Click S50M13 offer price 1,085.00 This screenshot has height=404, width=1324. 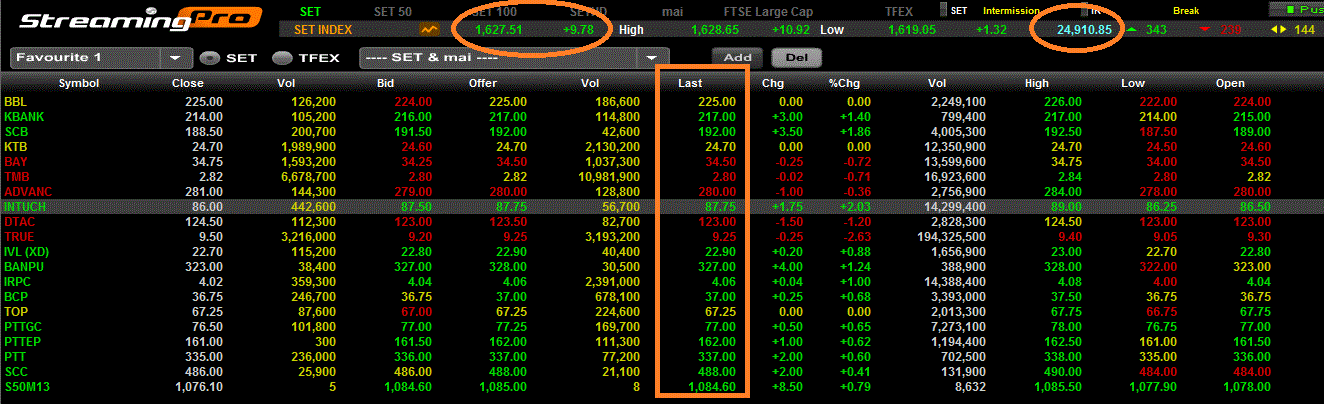[504, 386]
